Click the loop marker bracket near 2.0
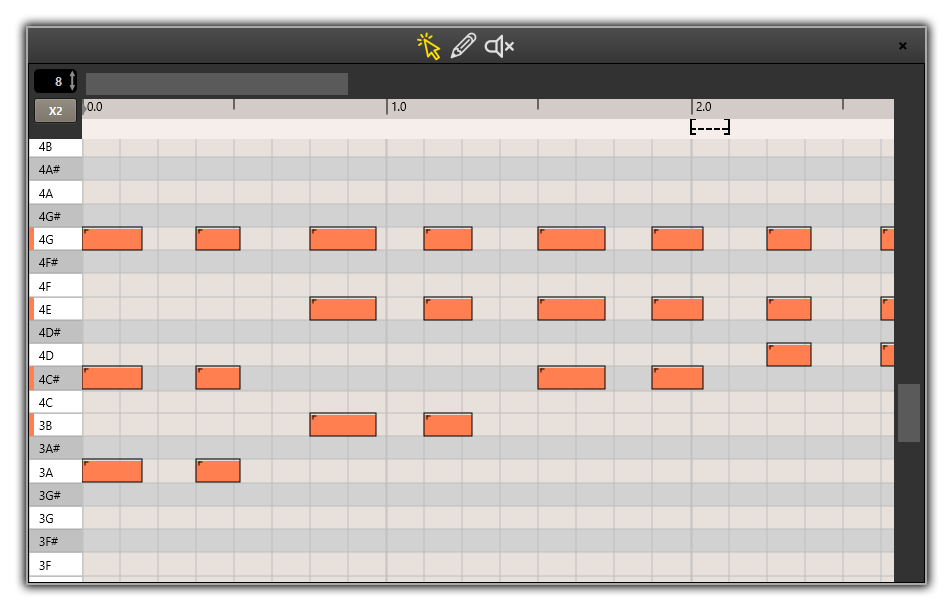This screenshot has height=609, width=947. 710,127
